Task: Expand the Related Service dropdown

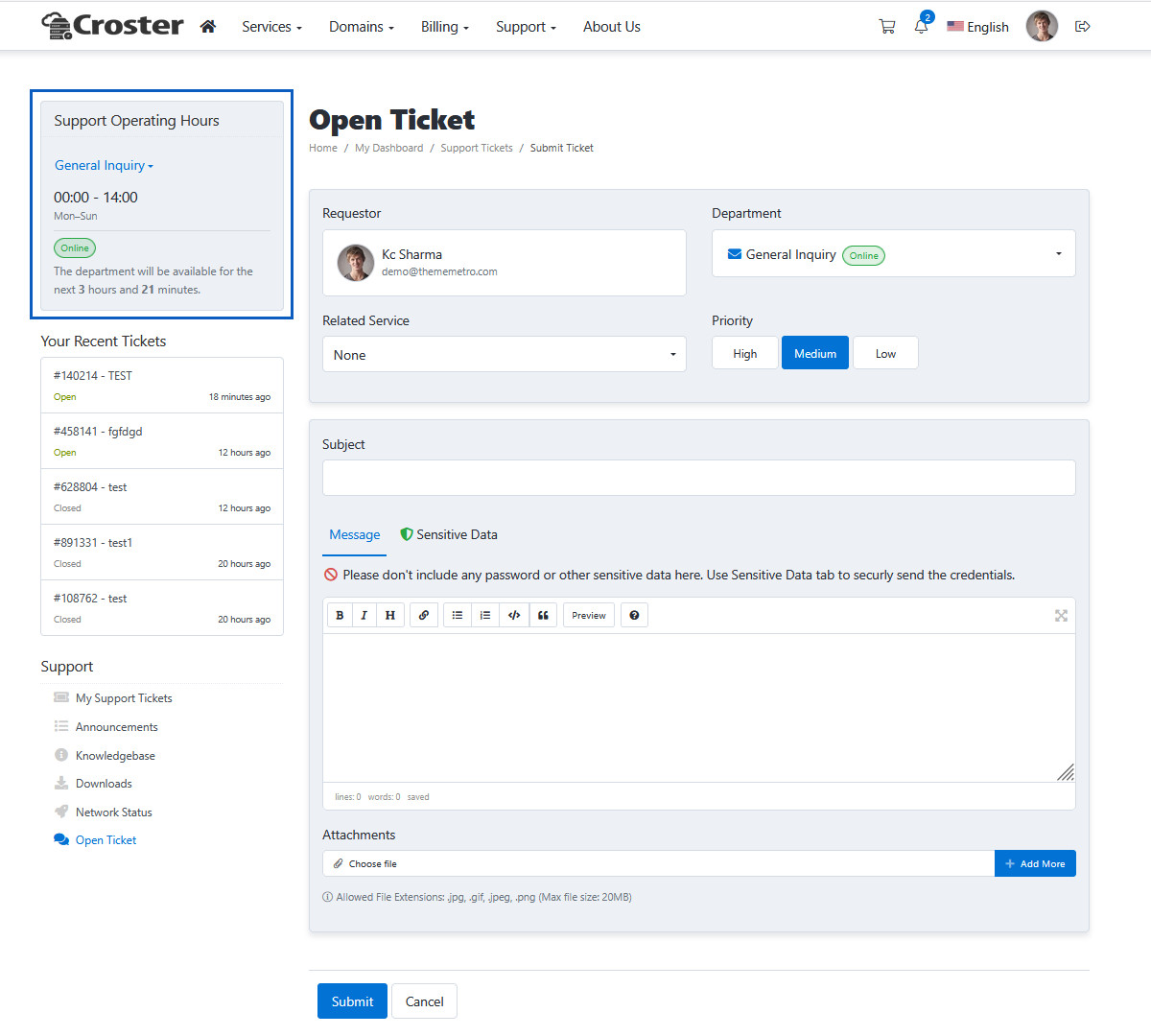Action: pos(504,355)
